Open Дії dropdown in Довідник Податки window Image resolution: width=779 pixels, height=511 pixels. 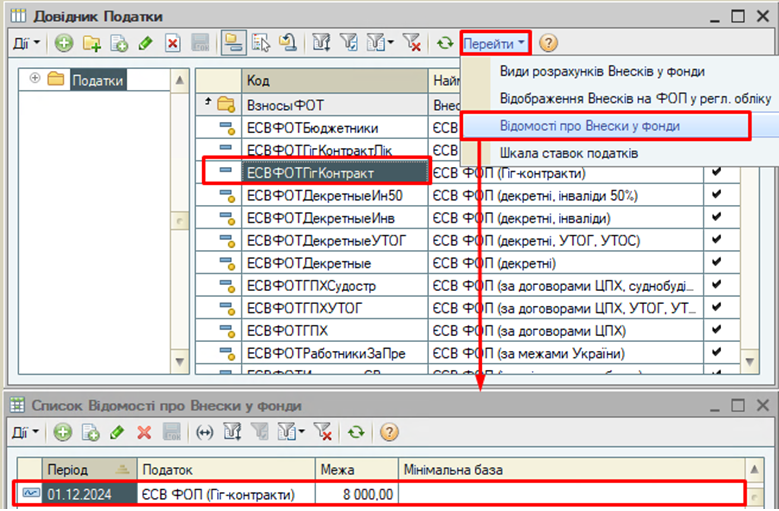pos(26,43)
